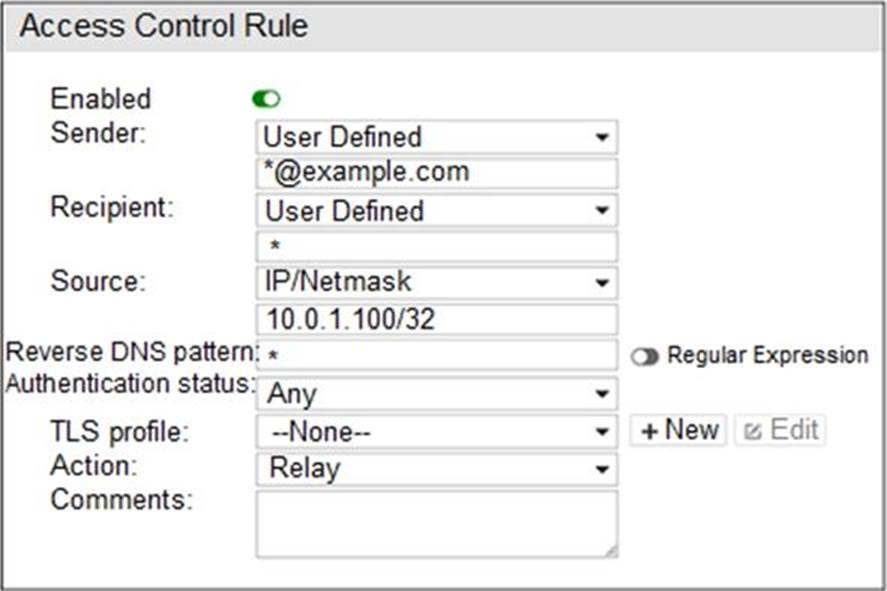Click the New TLS profile button
This screenshot has height=591, width=887.
(x=679, y=431)
